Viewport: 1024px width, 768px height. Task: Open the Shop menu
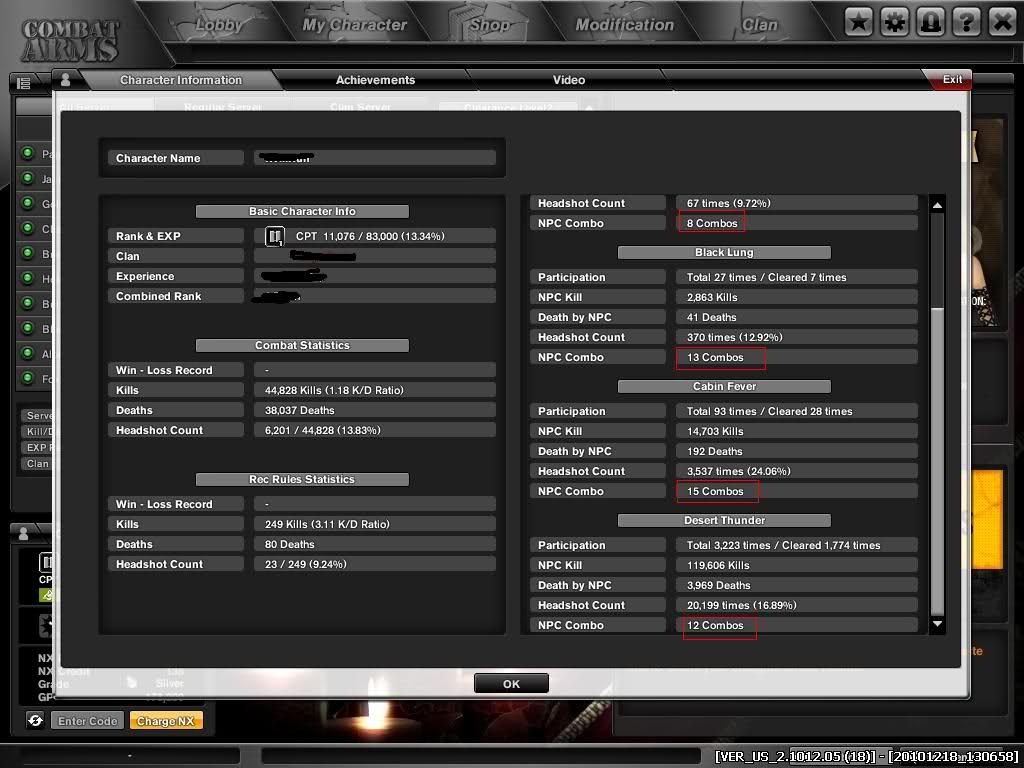(489, 25)
